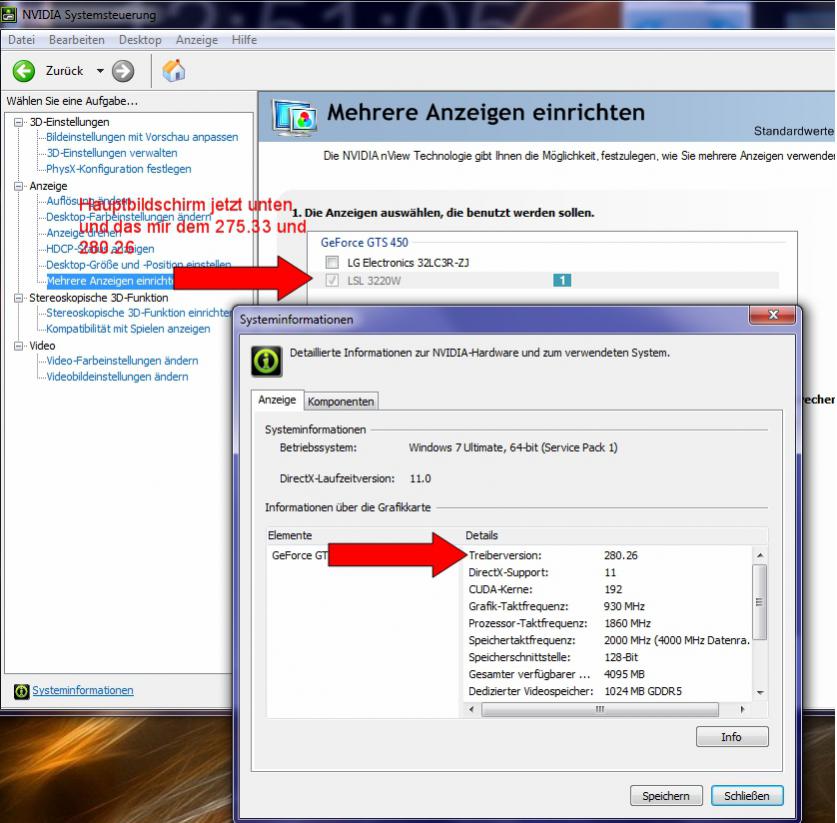Select the Anzeige tab in the dialog

click(x=277, y=400)
